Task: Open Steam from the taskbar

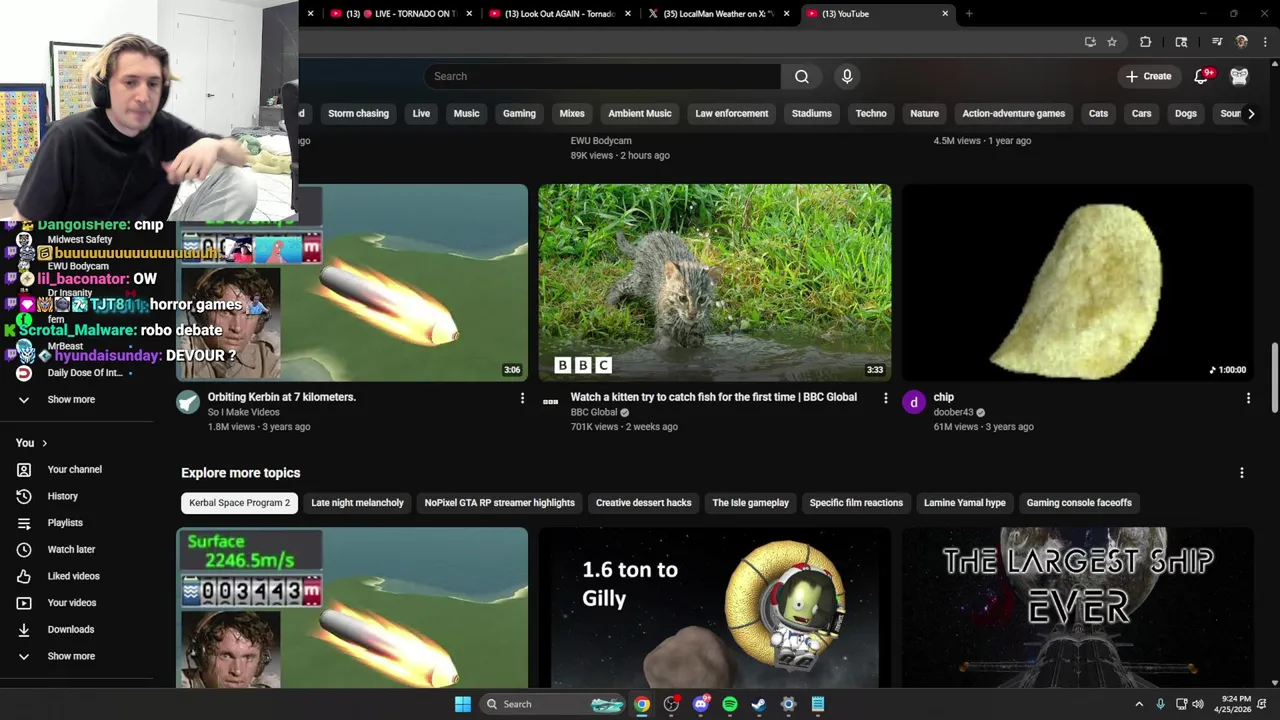Action: (759, 704)
